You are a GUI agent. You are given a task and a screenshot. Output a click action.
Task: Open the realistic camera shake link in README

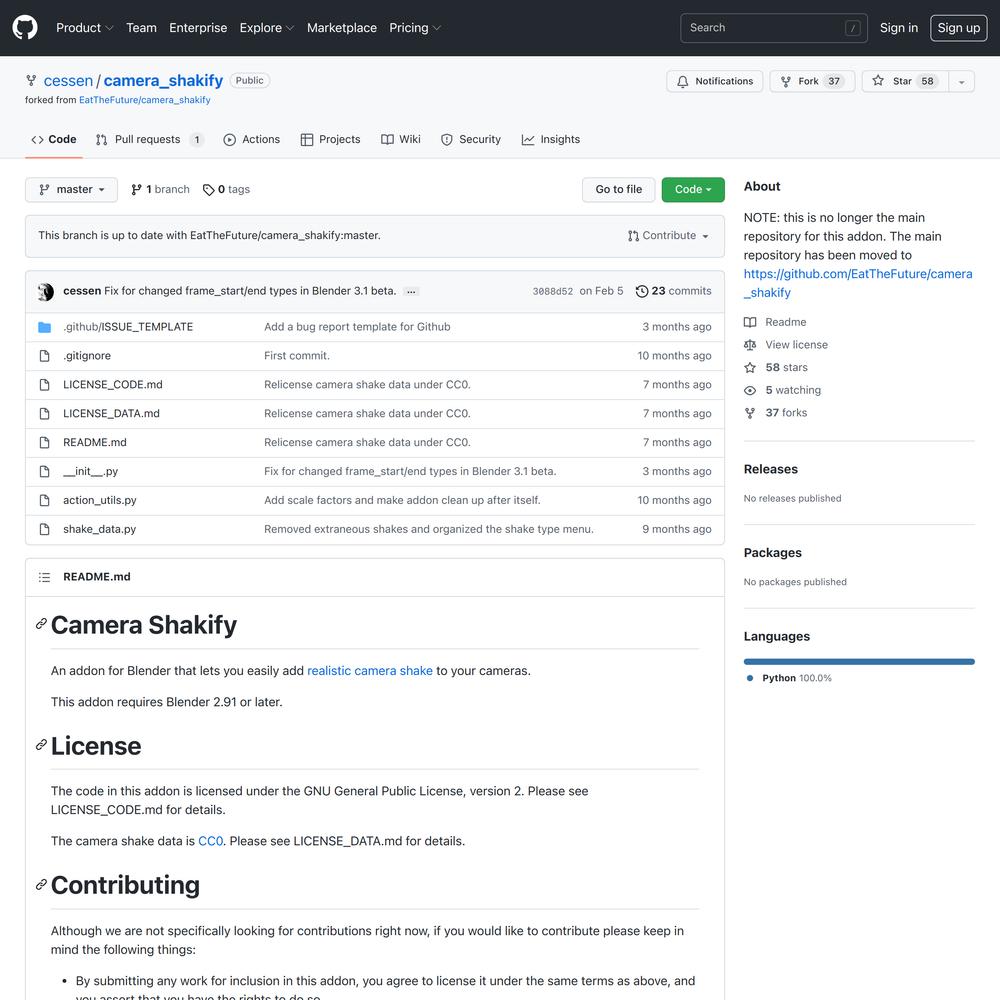(x=370, y=671)
